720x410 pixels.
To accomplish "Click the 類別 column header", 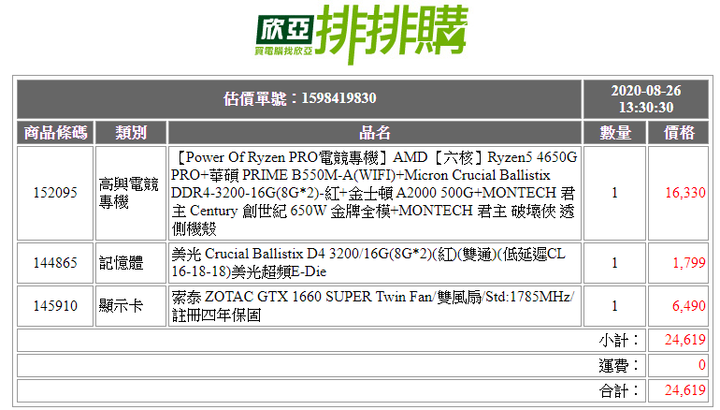I will tap(131, 133).
